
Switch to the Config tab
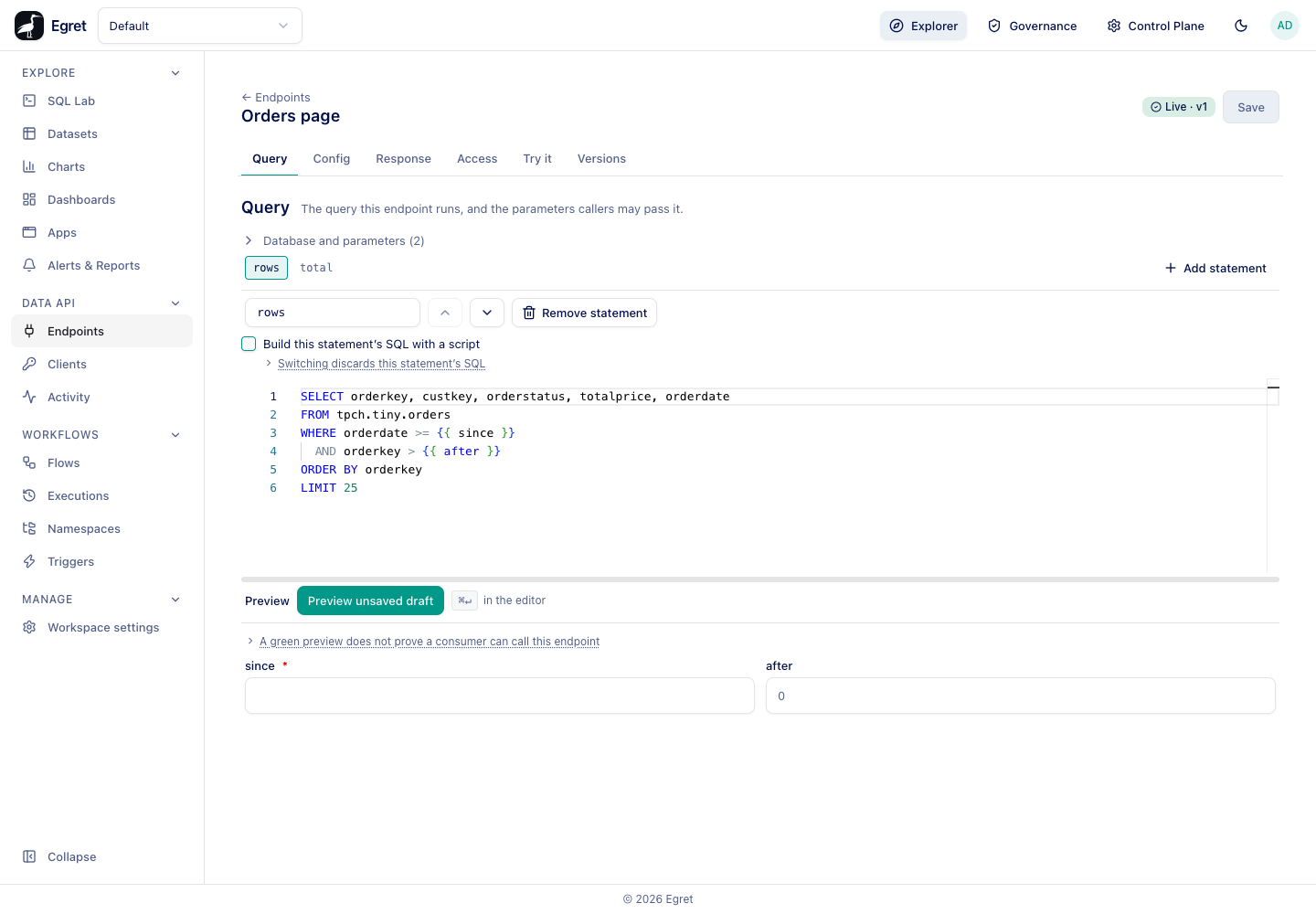click(x=332, y=159)
